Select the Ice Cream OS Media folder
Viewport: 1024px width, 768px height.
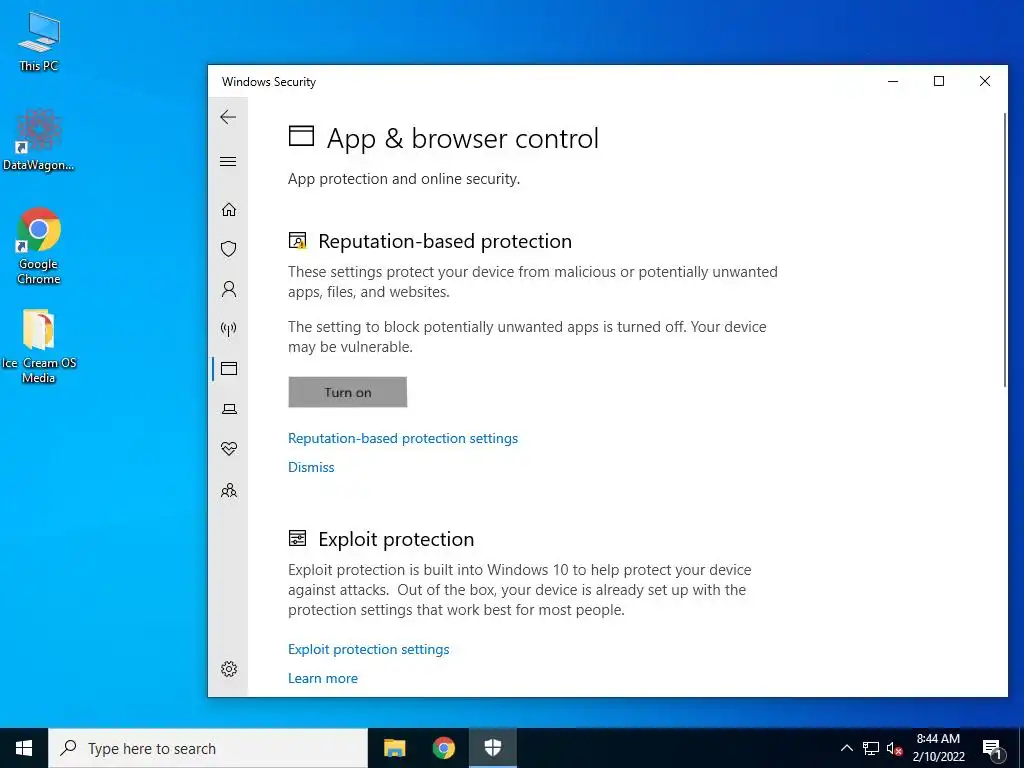tap(39, 346)
